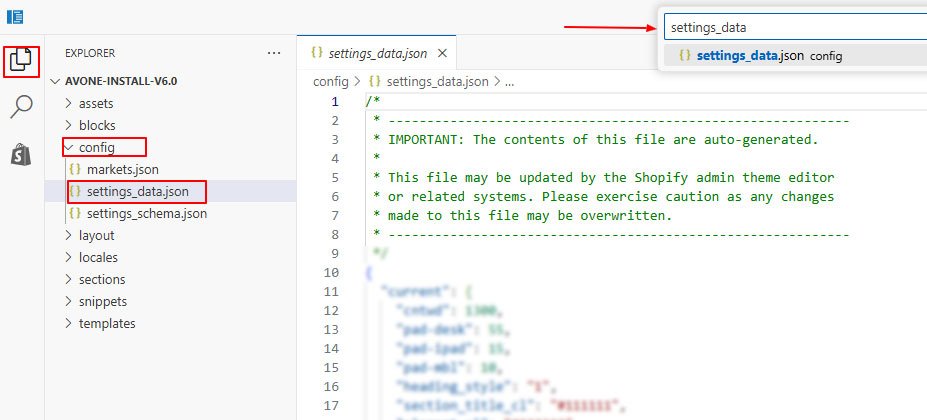Click the settings_data.json tab file icon
Image resolution: width=927 pixels, height=420 pixels.
pyautogui.click(x=316, y=53)
